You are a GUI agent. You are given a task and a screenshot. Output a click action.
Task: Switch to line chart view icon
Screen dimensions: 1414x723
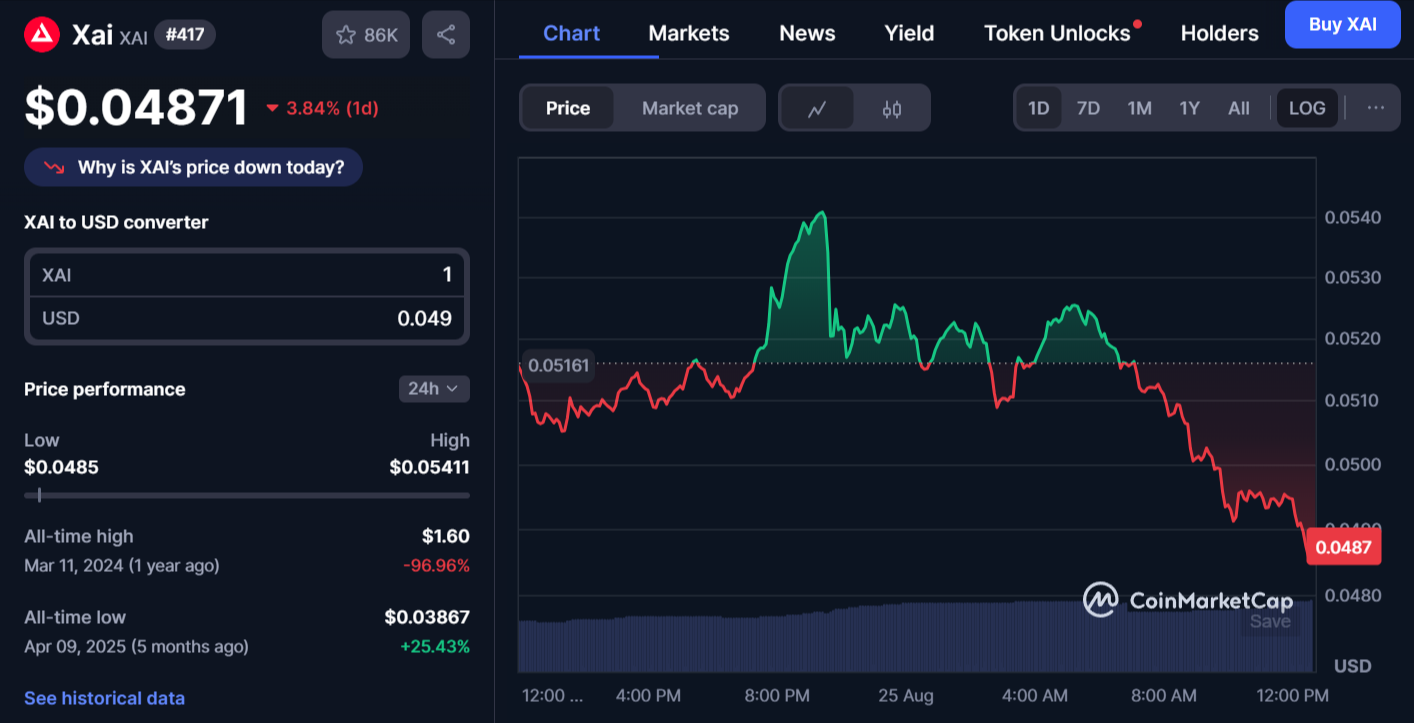point(817,108)
